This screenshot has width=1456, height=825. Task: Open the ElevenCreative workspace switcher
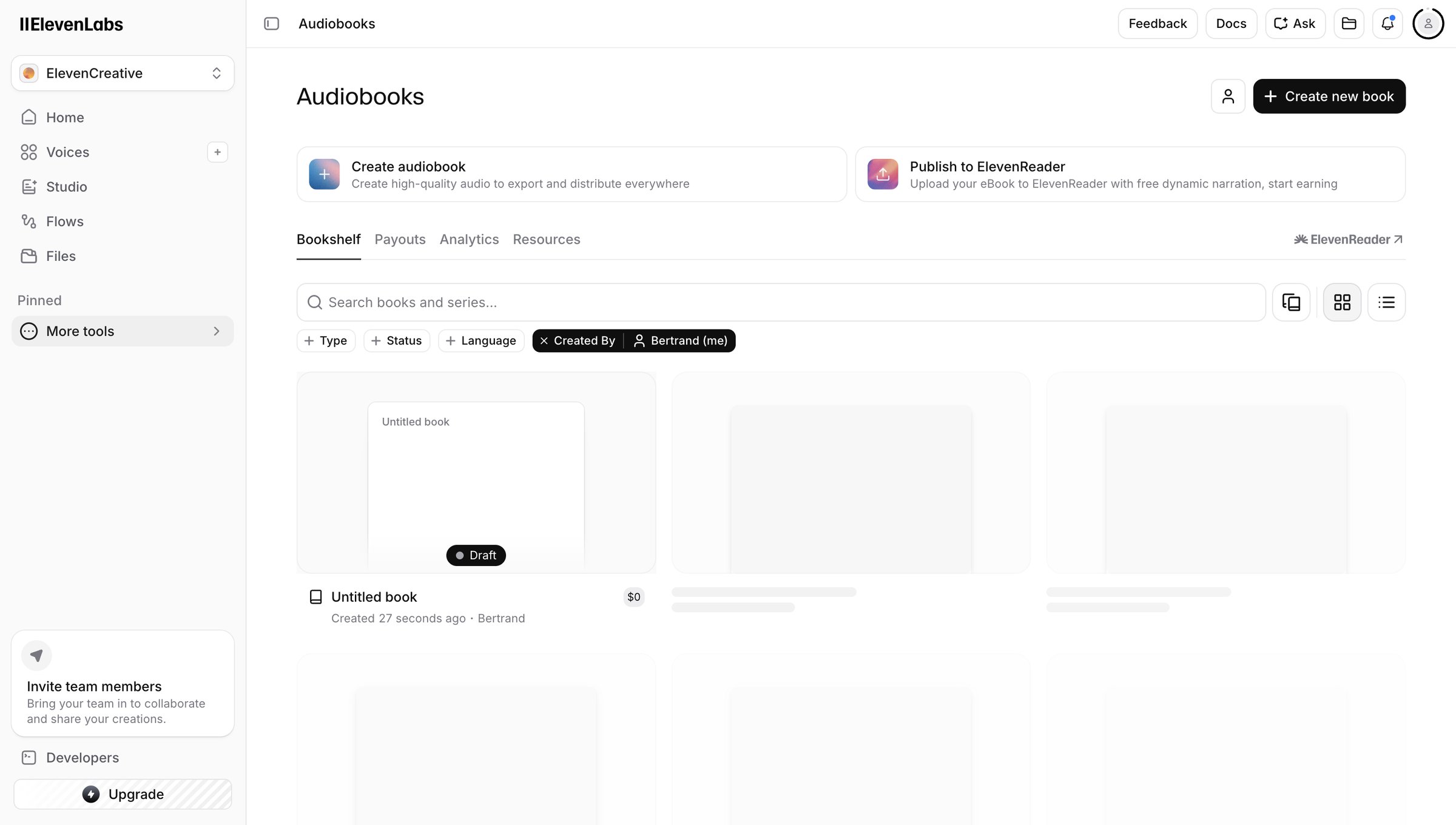(x=123, y=73)
